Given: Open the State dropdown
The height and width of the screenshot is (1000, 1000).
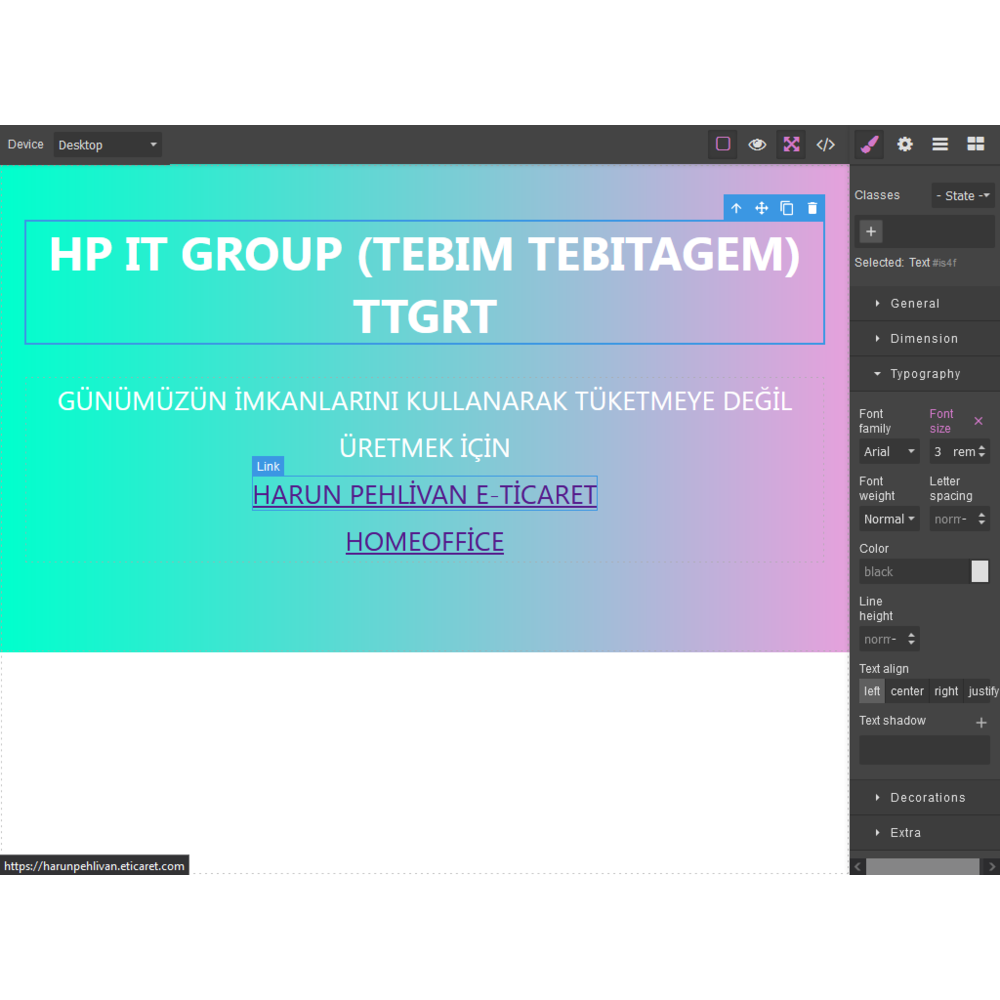Looking at the screenshot, I should coord(962,196).
